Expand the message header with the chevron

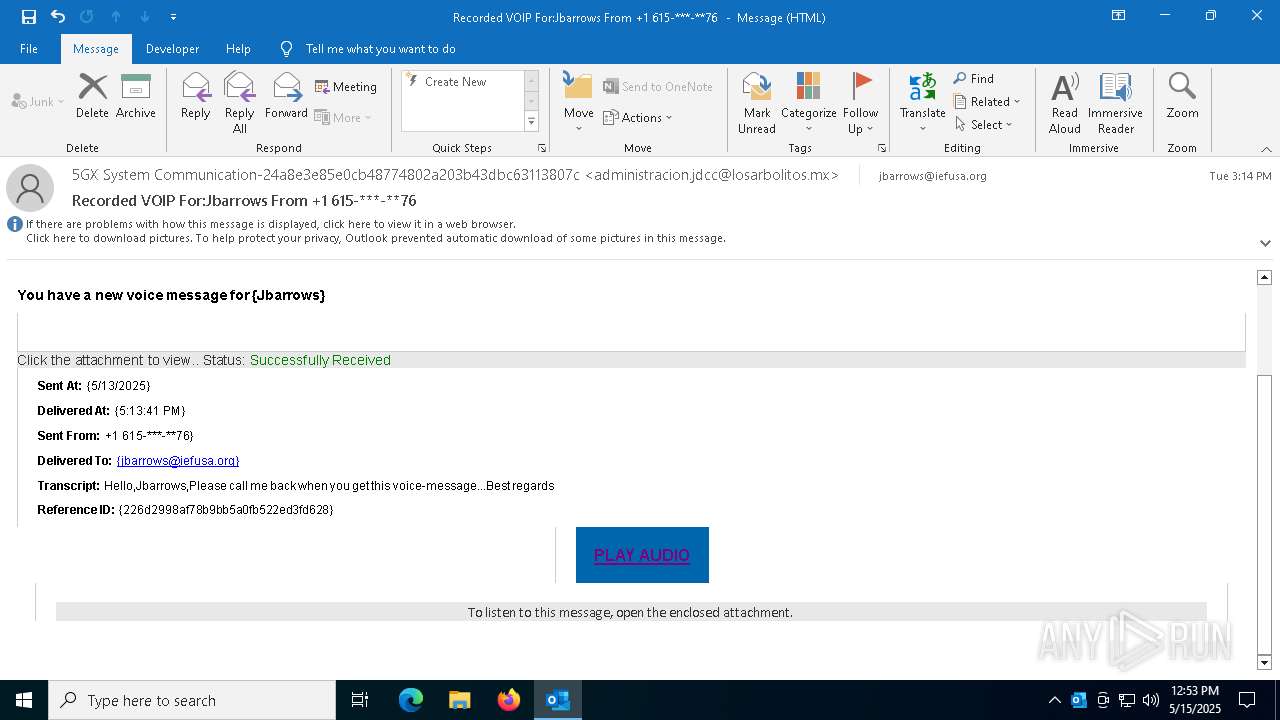pos(1265,243)
